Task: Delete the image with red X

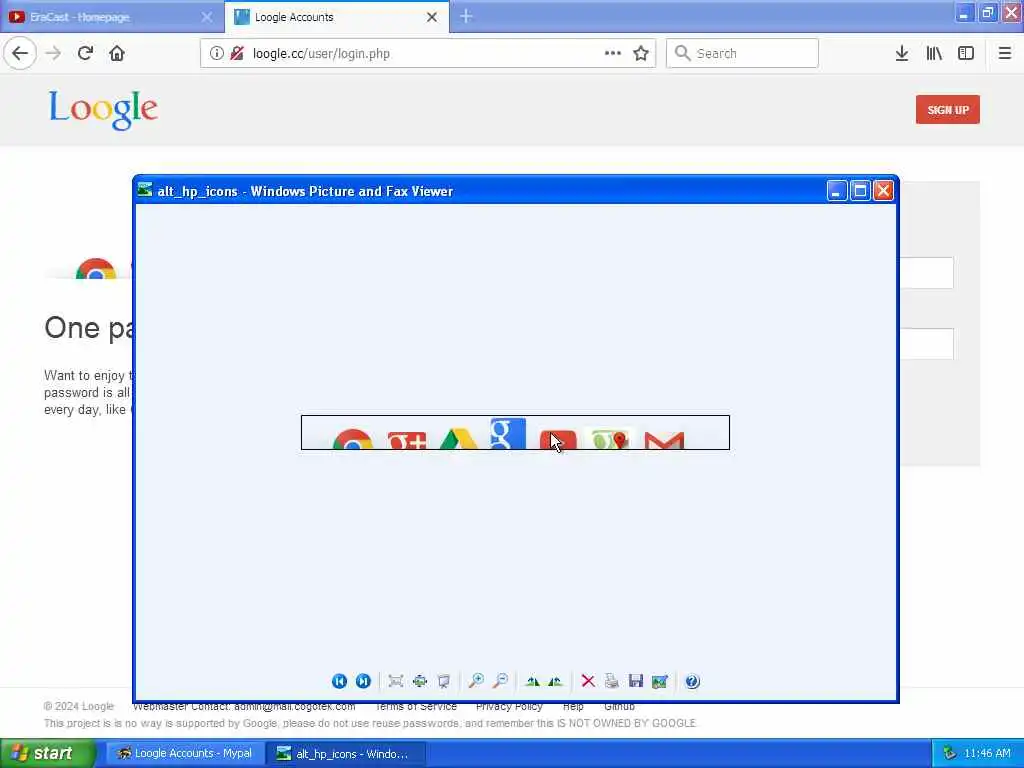Action: tap(588, 681)
